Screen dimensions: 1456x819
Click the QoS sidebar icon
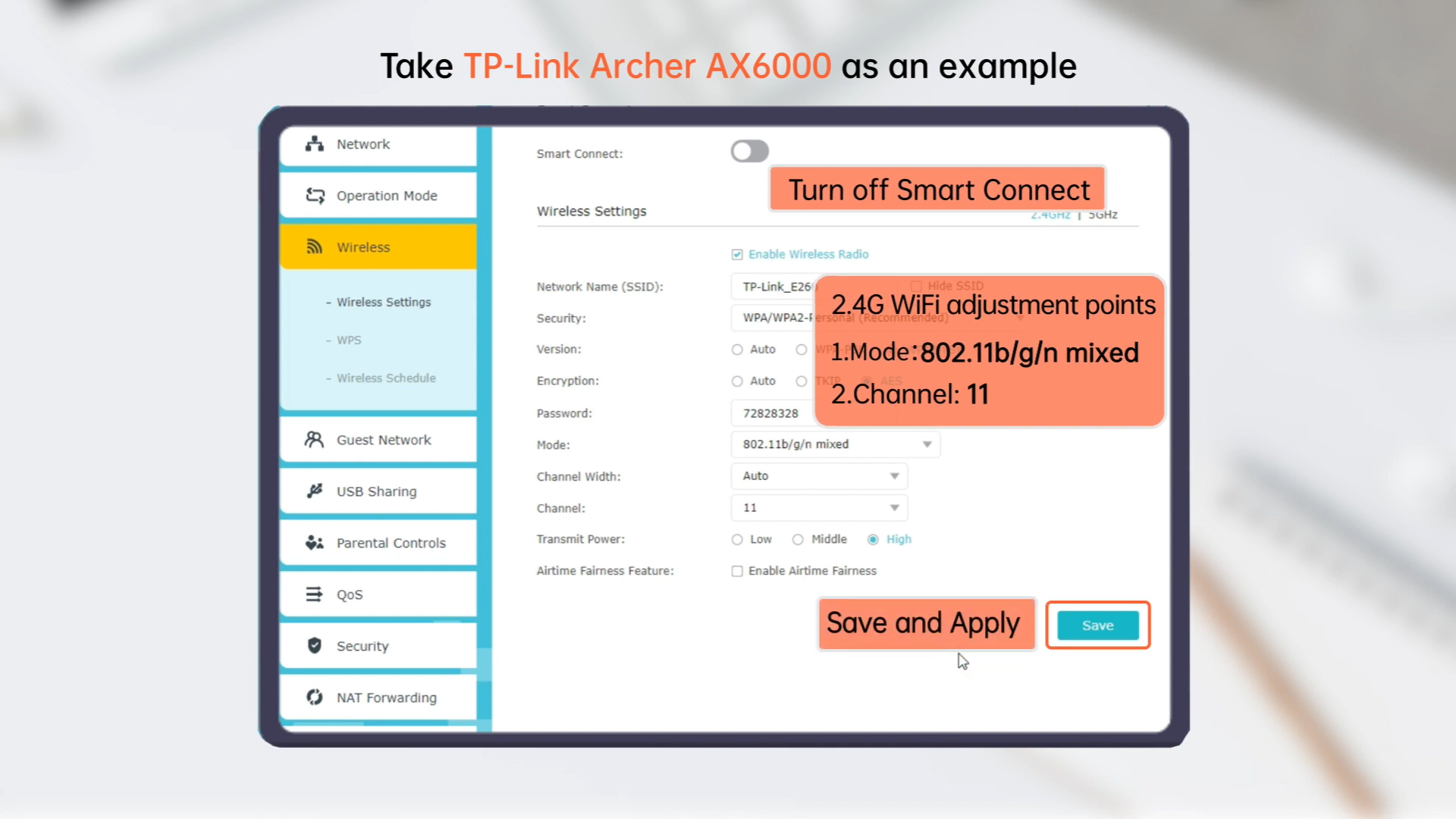click(314, 594)
